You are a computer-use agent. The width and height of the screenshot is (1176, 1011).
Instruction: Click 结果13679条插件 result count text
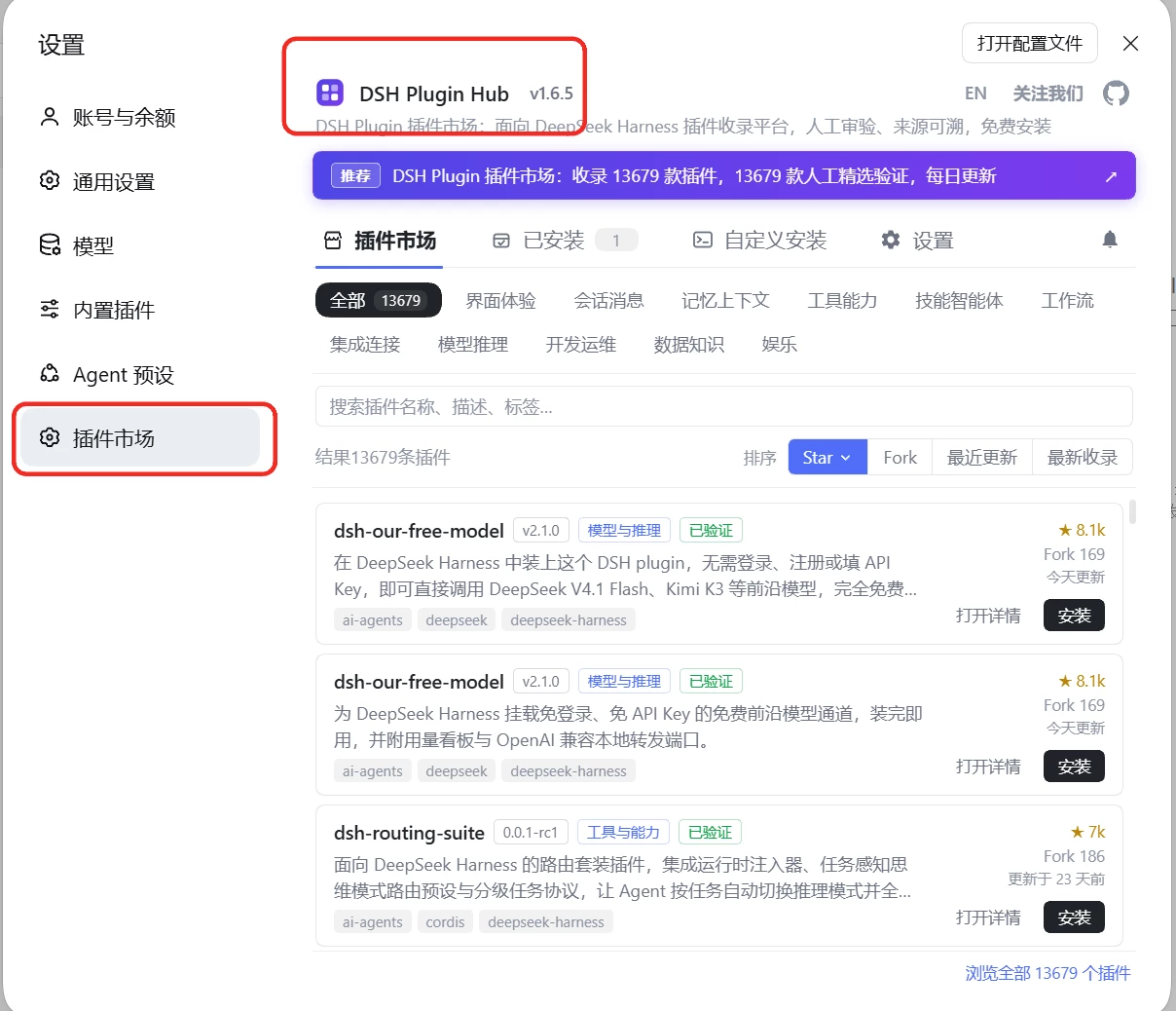point(383,457)
